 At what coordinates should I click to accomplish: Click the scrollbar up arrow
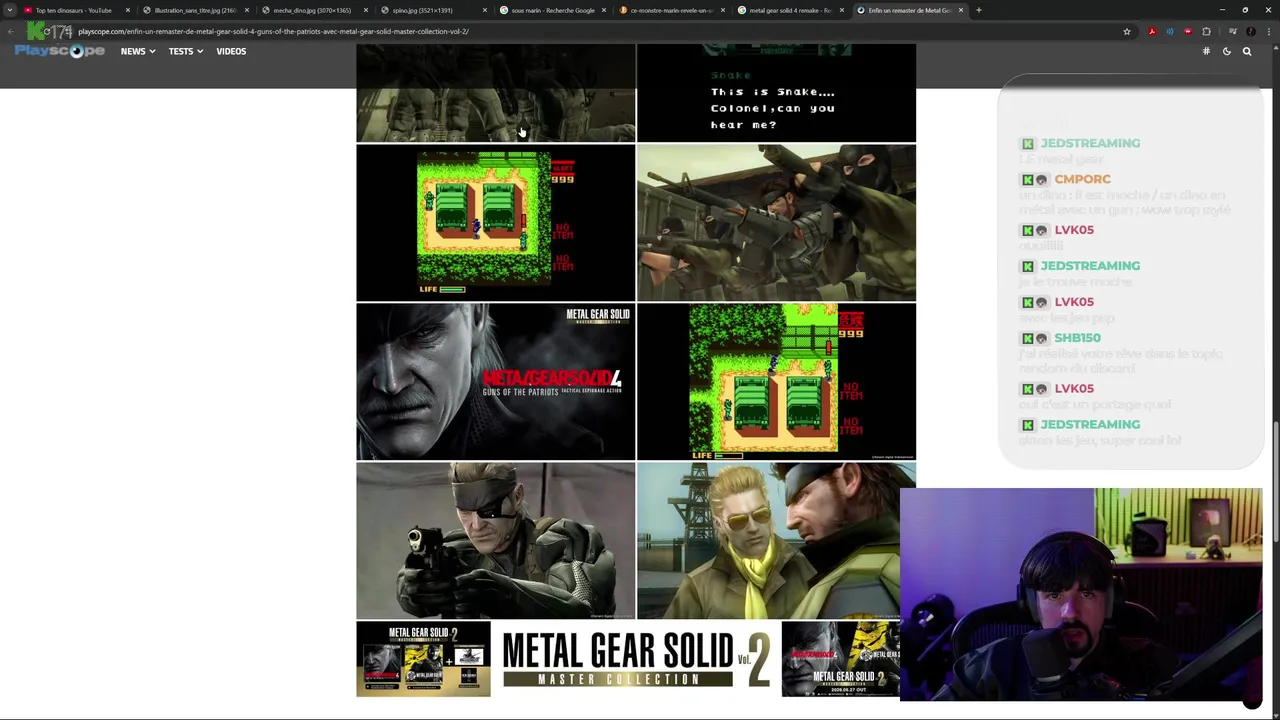(x=1275, y=48)
